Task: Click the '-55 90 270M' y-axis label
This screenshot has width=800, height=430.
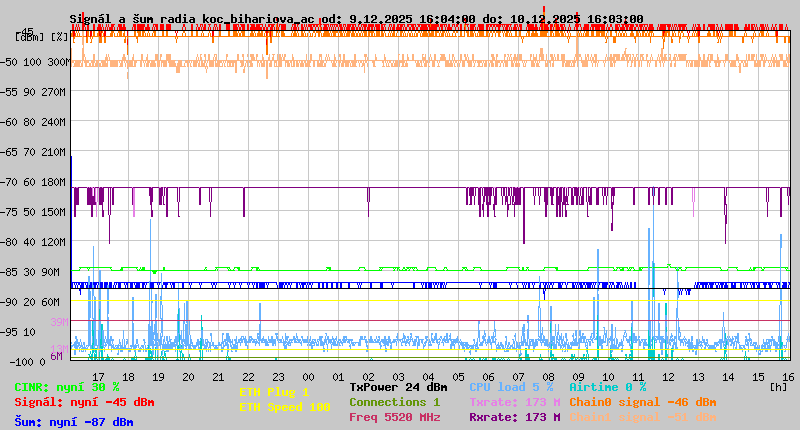Action: 33,92
